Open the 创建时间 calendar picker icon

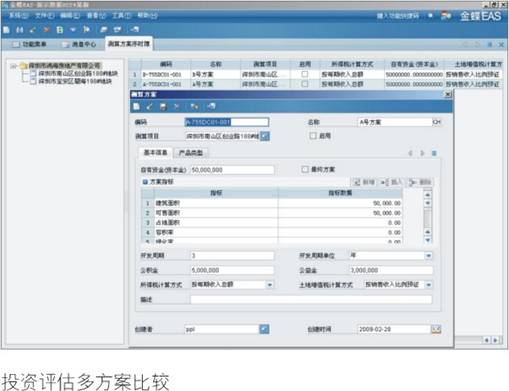click(436, 329)
